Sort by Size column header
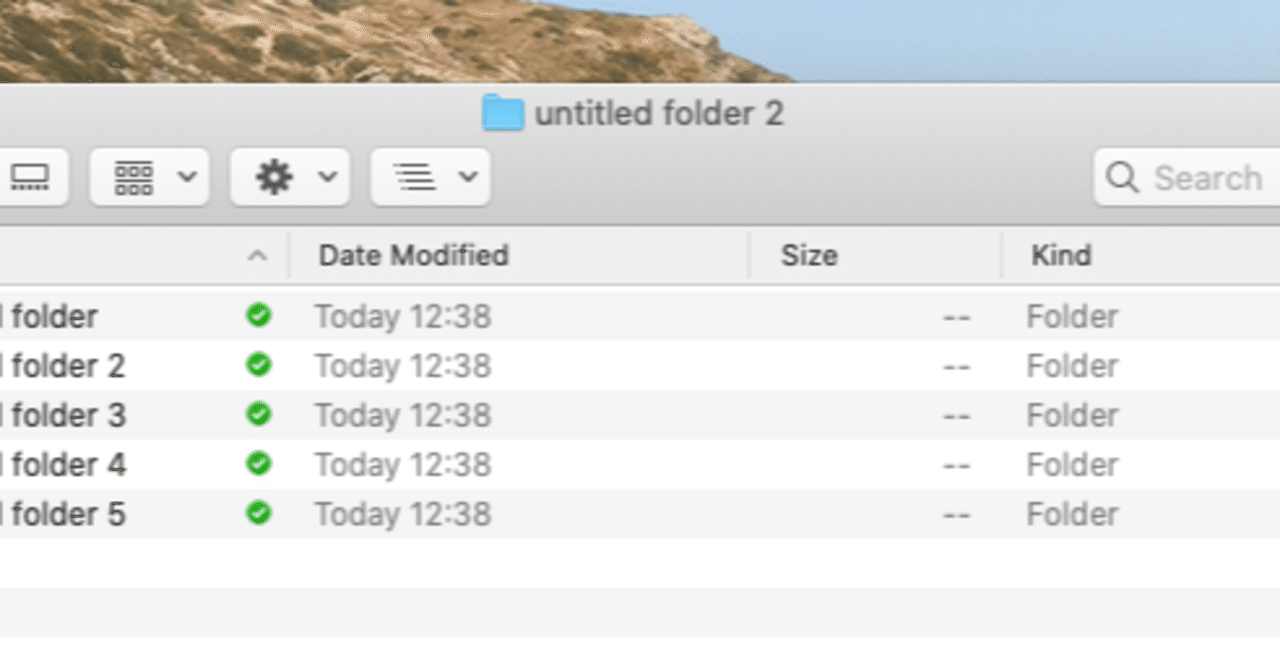The height and width of the screenshot is (671, 1280). click(x=809, y=256)
